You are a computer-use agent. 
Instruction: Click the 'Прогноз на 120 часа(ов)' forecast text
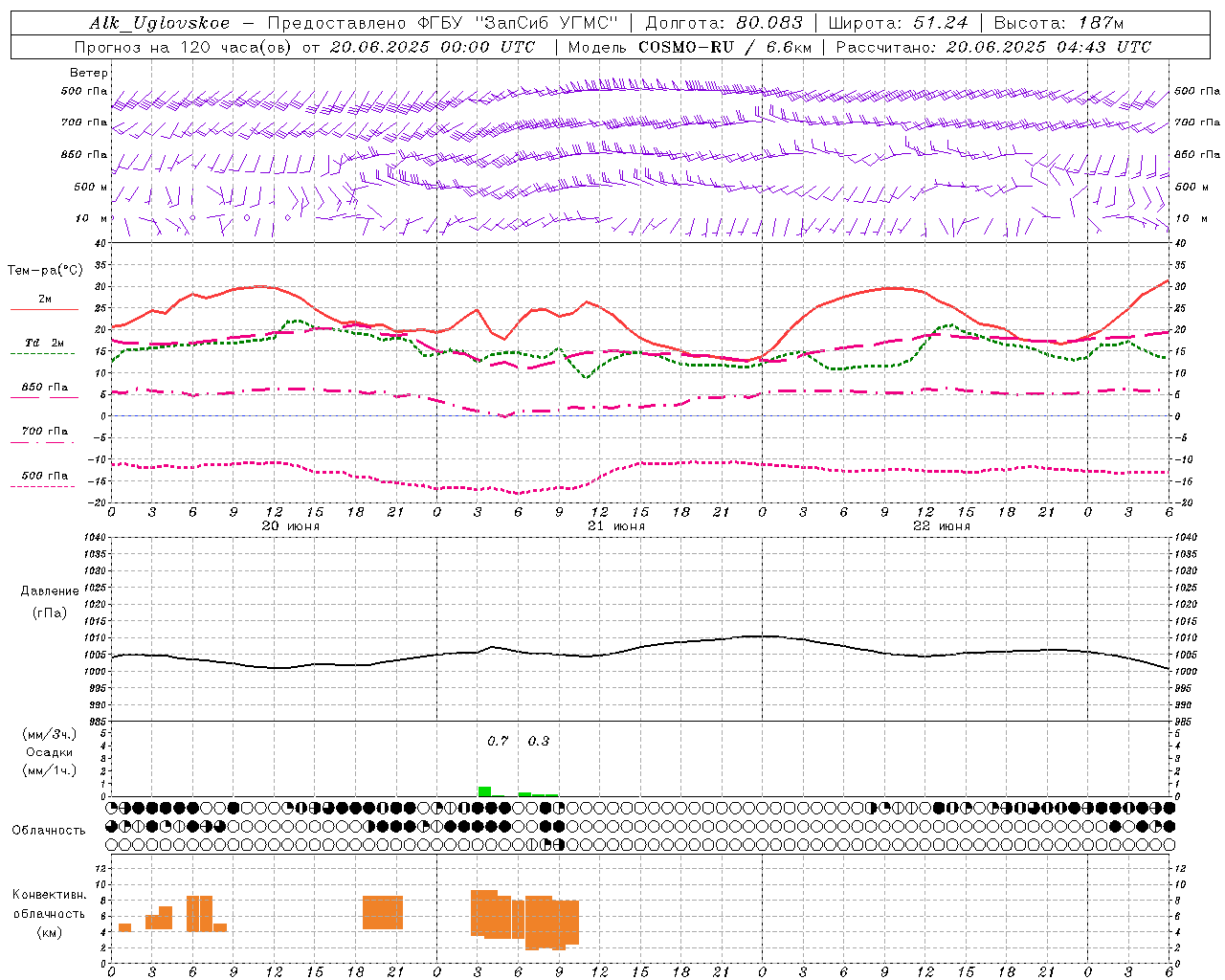click(184, 47)
